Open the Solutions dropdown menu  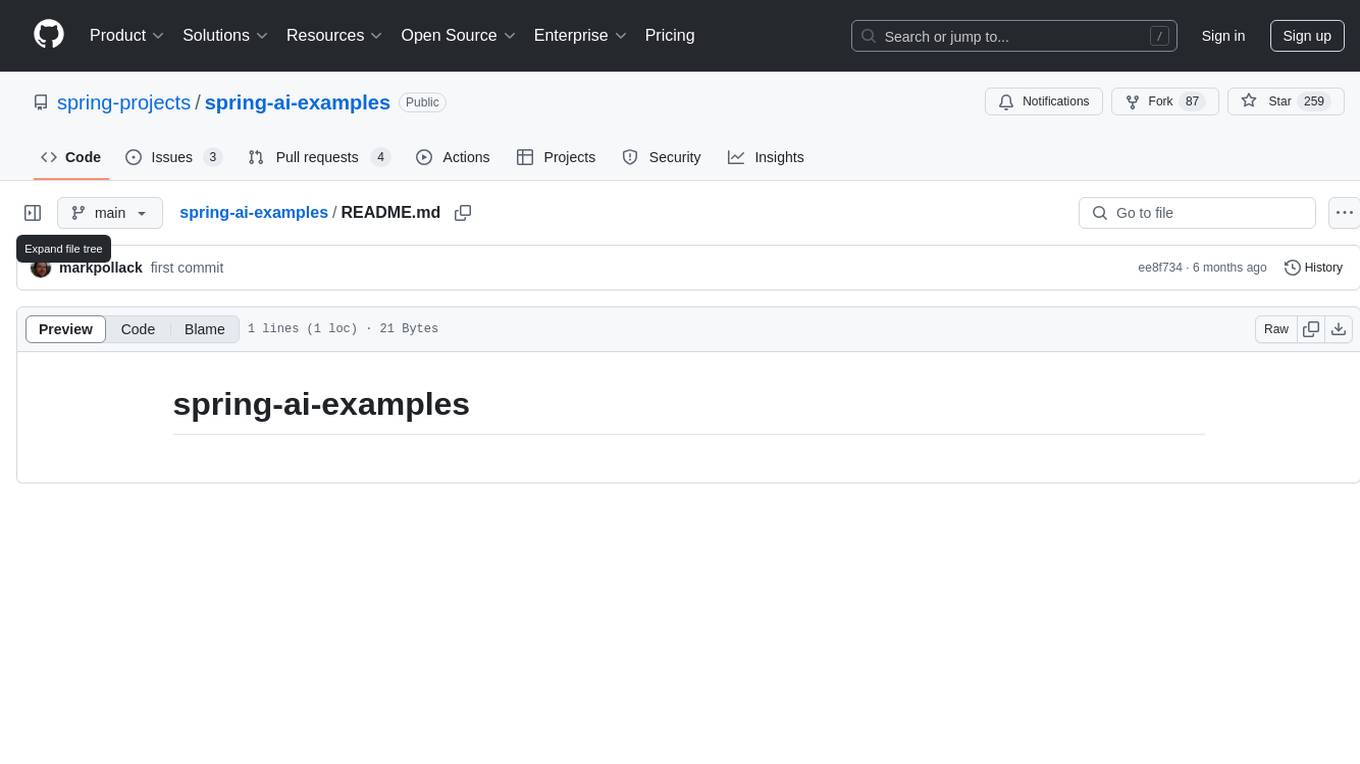coord(225,36)
